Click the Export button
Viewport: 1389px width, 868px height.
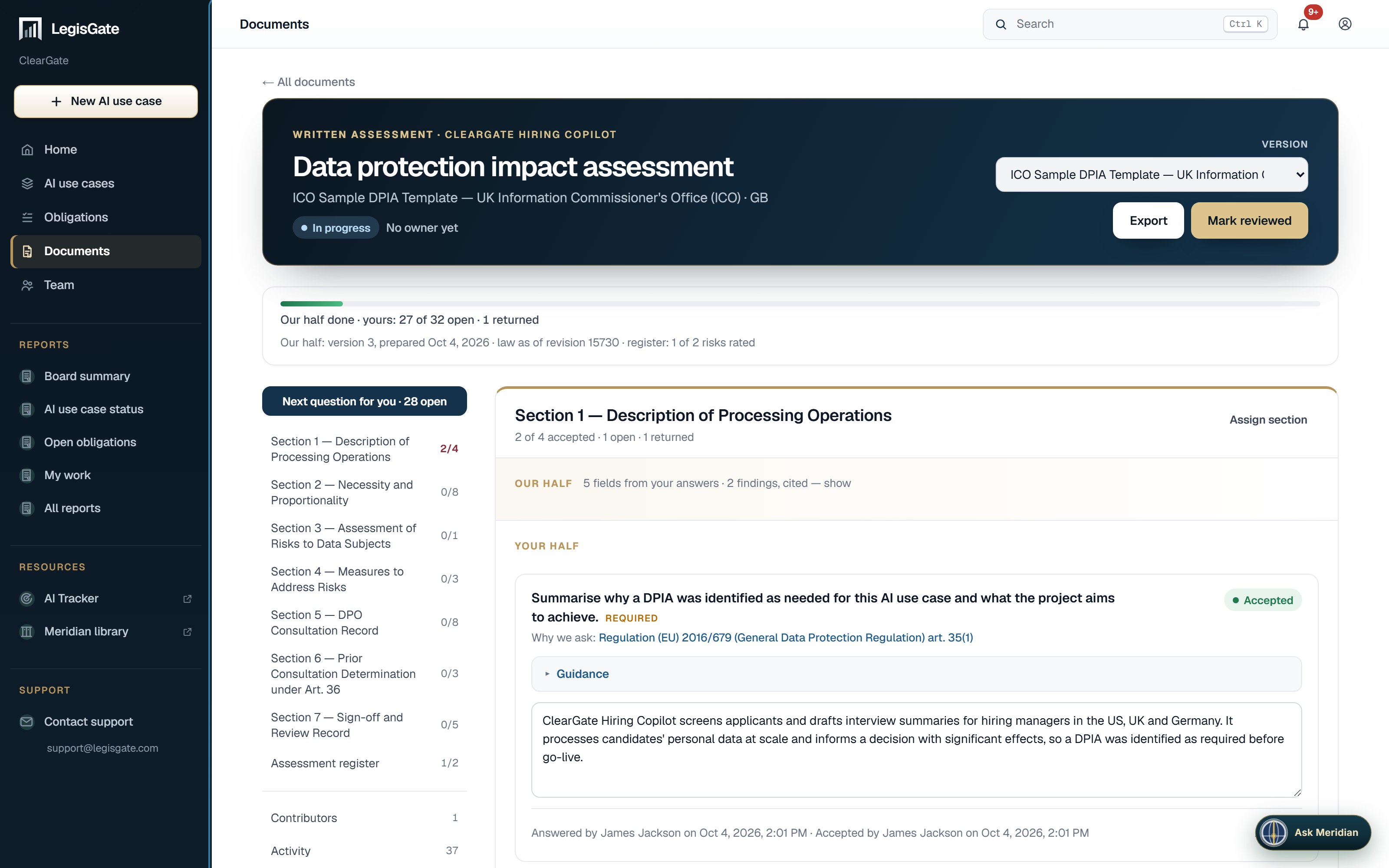click(x=1148, y=220)
